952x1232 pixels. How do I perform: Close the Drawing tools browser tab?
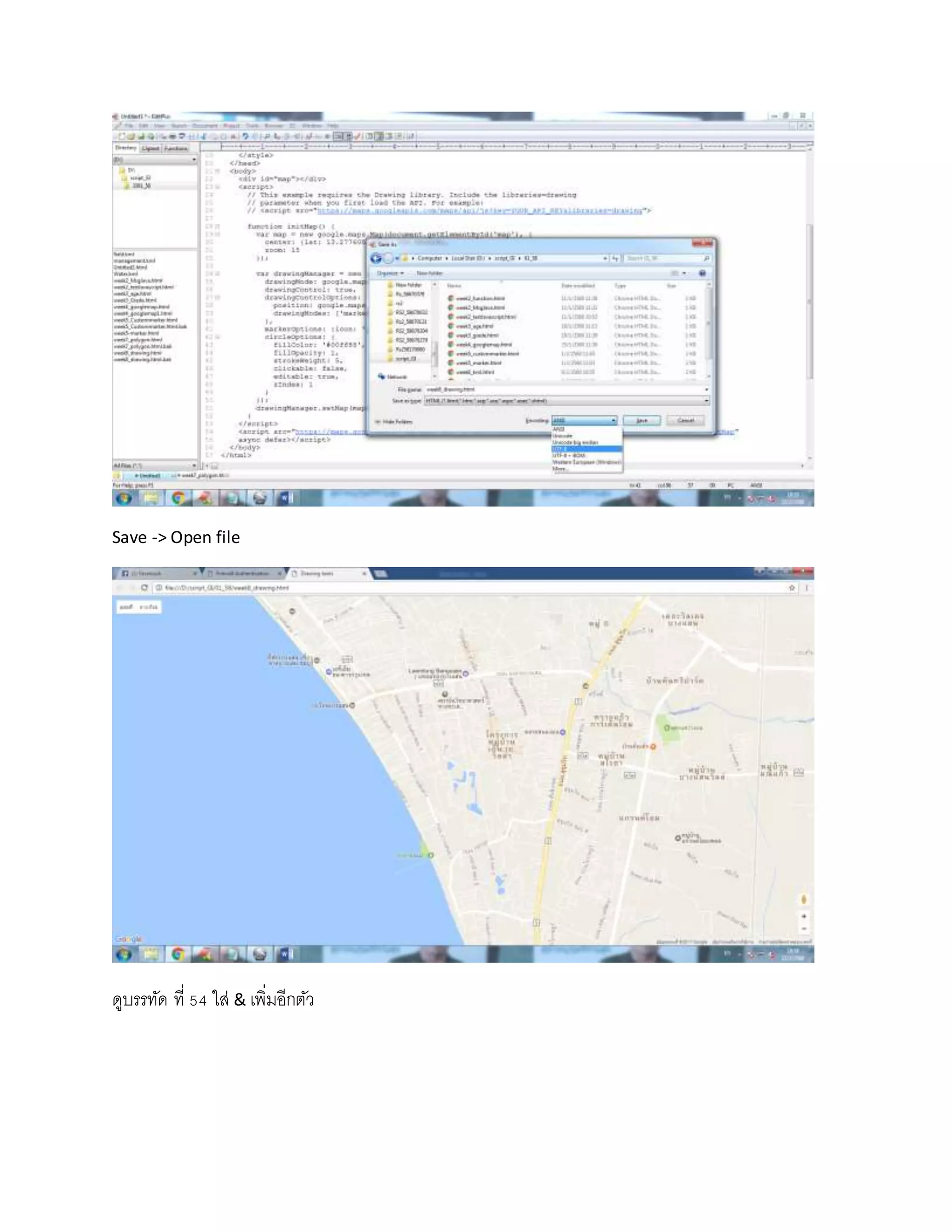[x=364, y=574]
